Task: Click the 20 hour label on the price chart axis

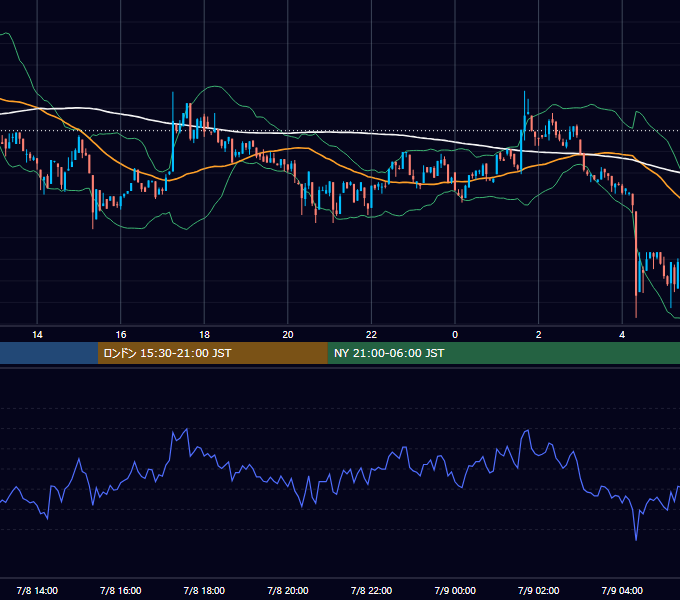Action: point(288,335)
